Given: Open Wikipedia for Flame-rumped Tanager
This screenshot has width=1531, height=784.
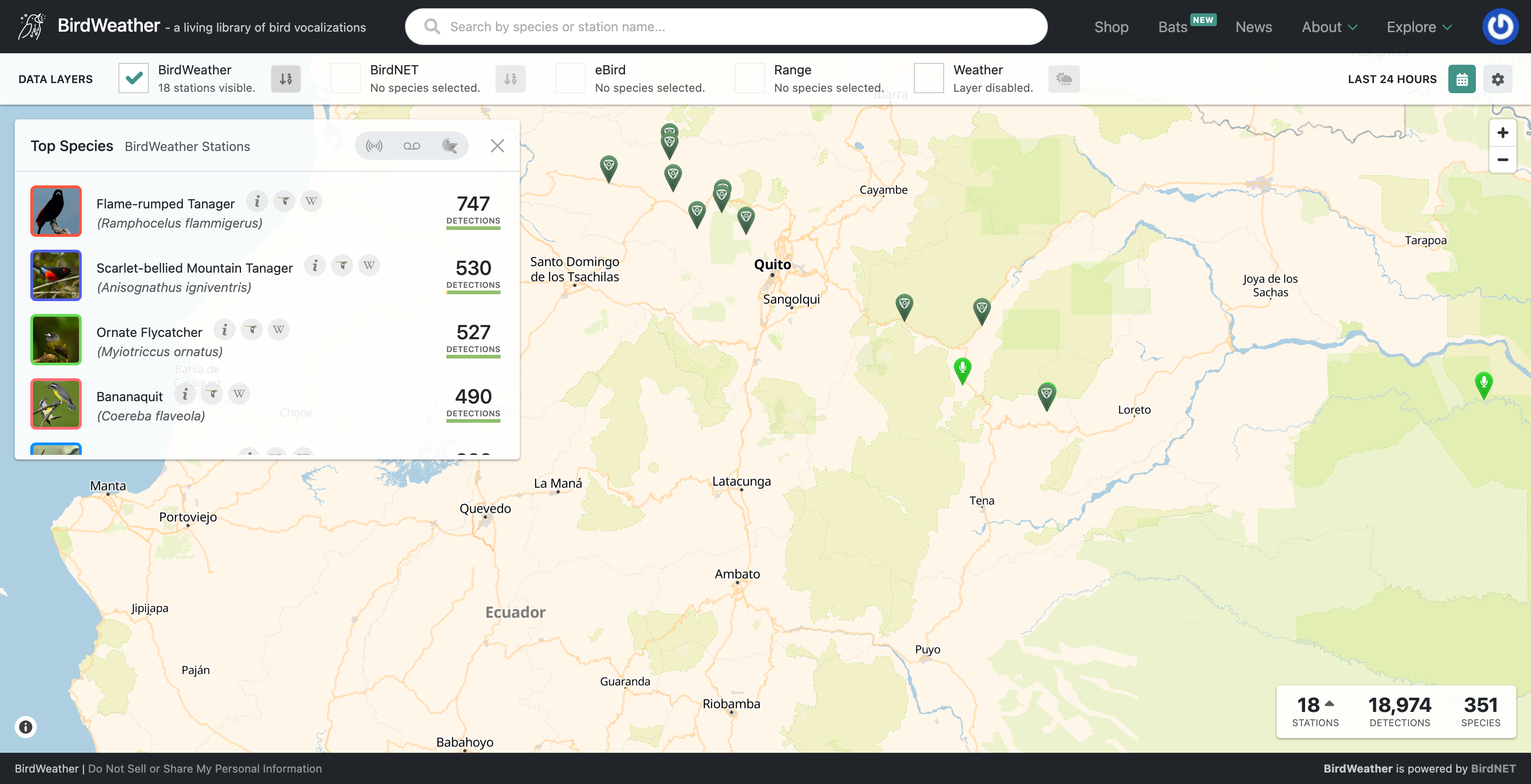Looking at the screenshot, I should point(311,202).
